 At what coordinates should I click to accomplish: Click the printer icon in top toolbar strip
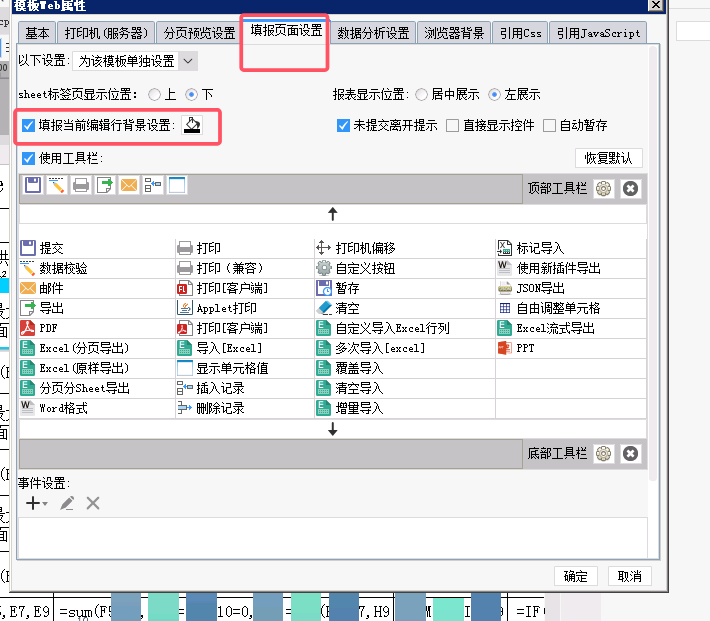81,185
